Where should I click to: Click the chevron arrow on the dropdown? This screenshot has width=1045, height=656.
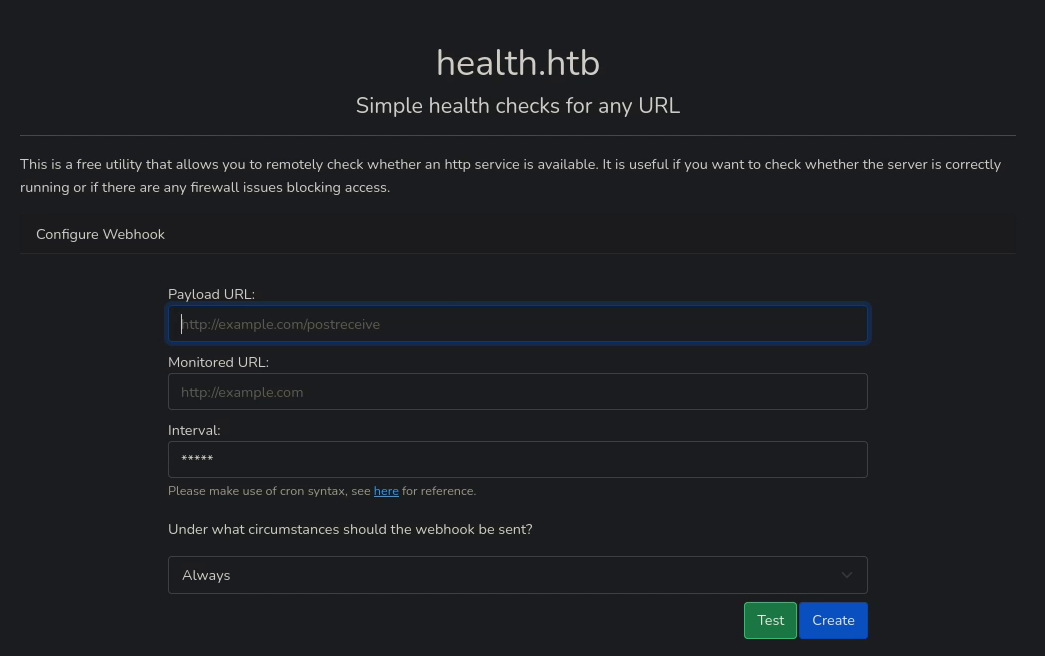pyautogui.click(x=847, y=575)
